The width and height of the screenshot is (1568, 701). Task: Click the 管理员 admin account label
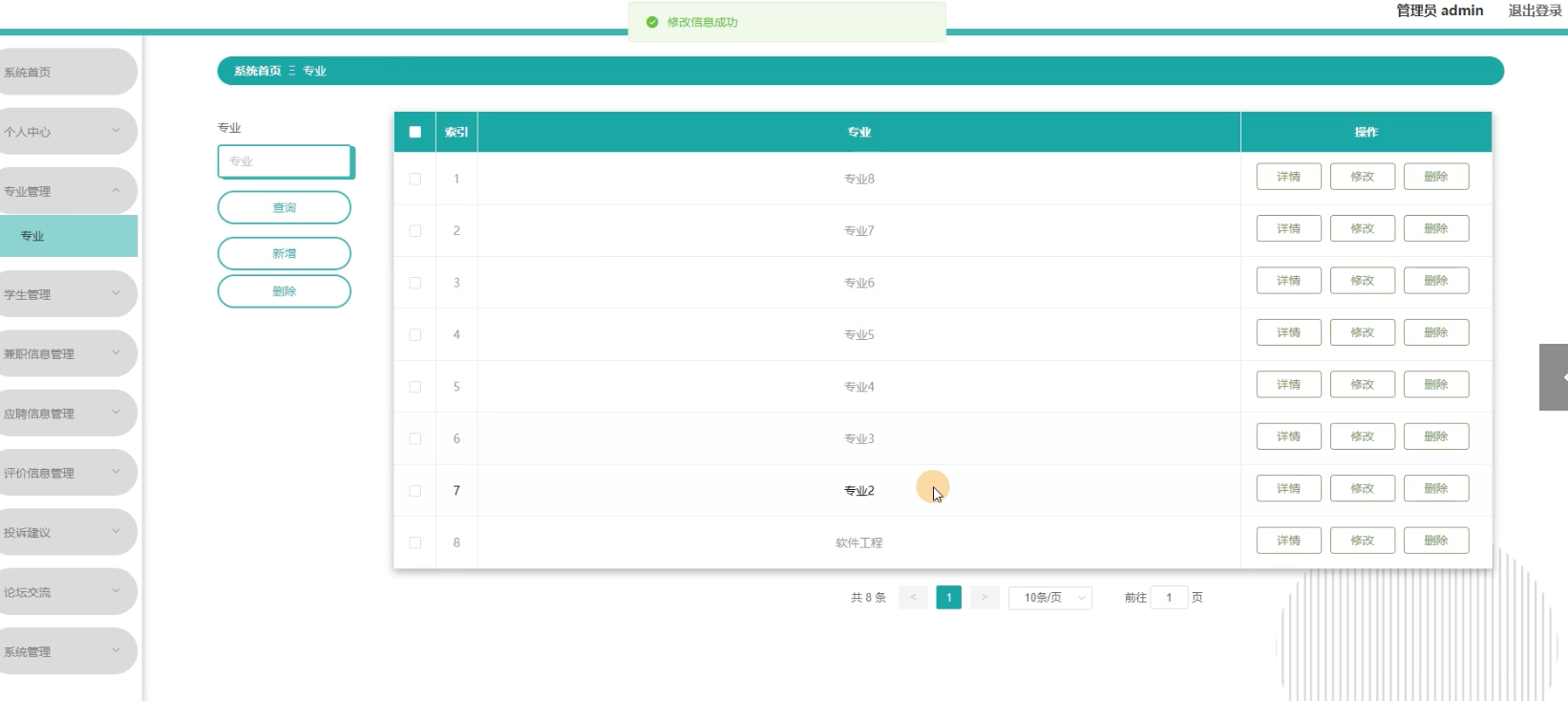pyautogui.click(x=1440, y=11)
